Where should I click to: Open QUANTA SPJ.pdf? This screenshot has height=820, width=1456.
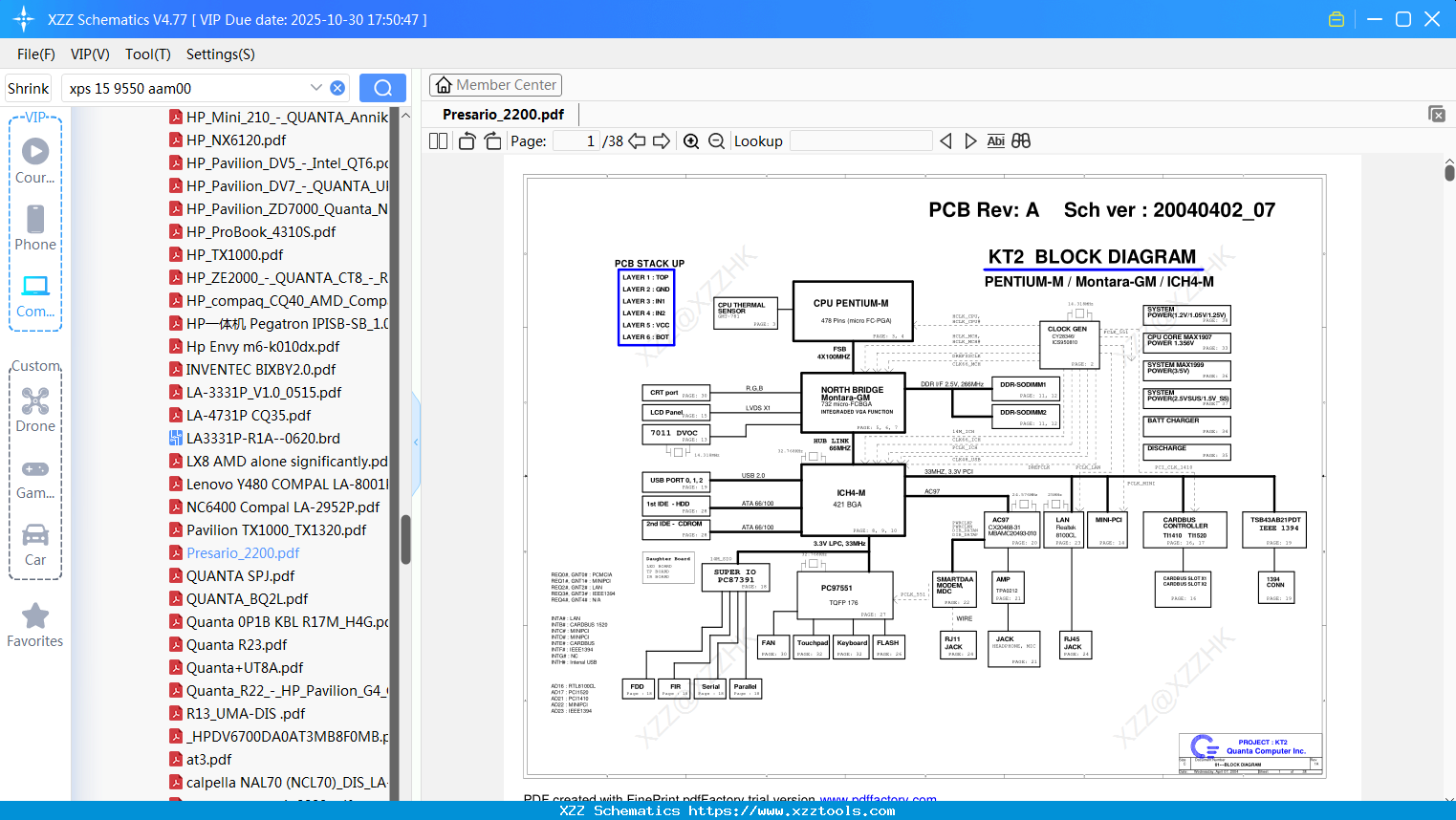coord(240,575)
